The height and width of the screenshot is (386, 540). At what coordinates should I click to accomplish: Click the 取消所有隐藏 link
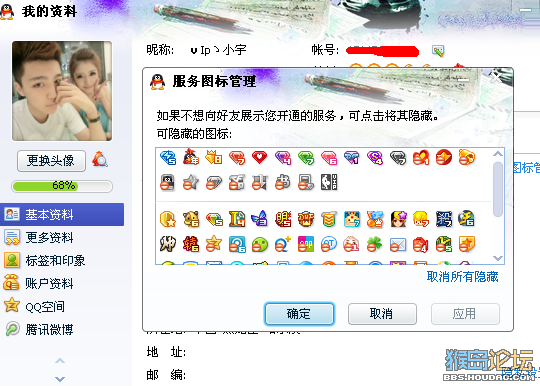[x=463, y=277]
